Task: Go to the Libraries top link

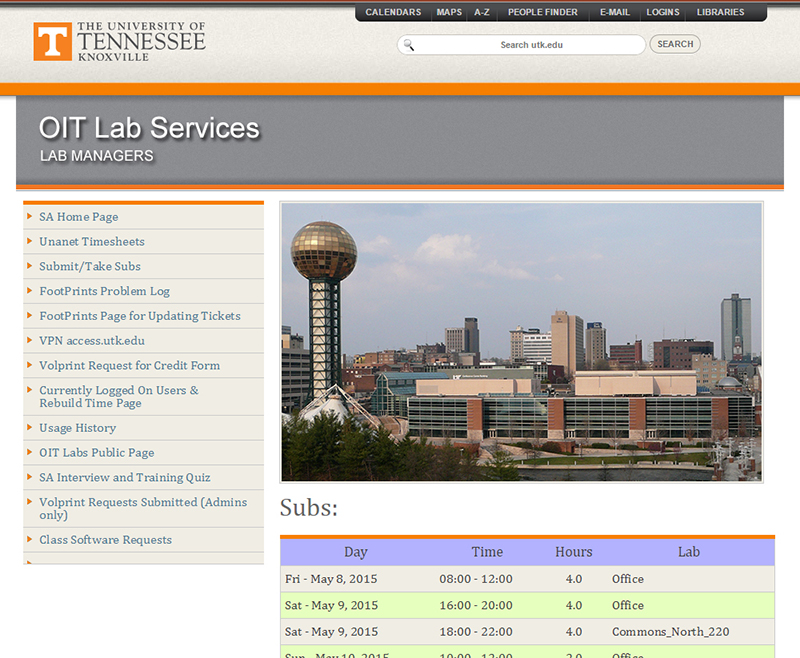Action: click(x=720, y=13)
